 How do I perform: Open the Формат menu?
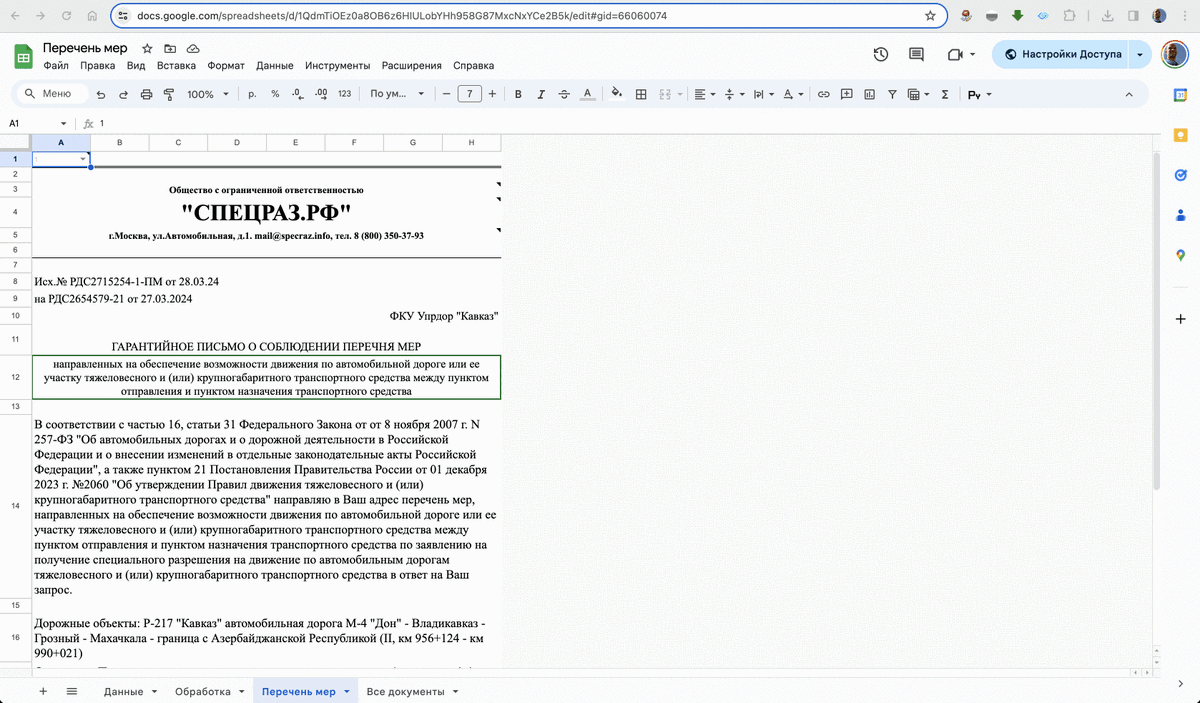(226, 66)
